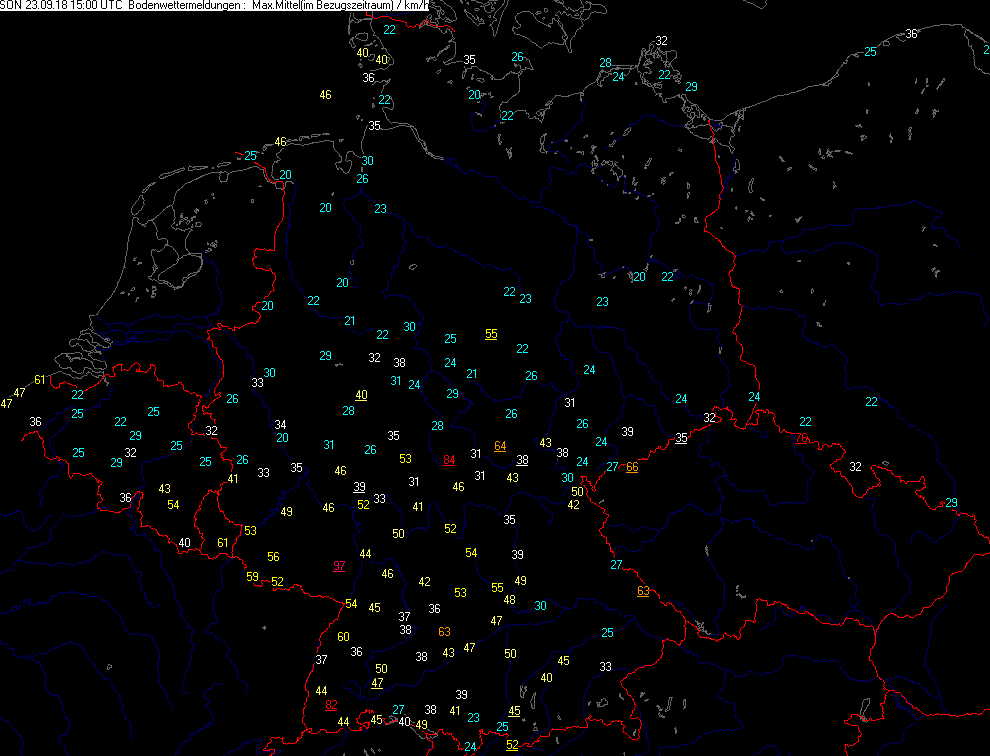The height and width of the screenshot is (756, 990).
Task: Click the yellow underlined 47 value
Action: [377, 683]
